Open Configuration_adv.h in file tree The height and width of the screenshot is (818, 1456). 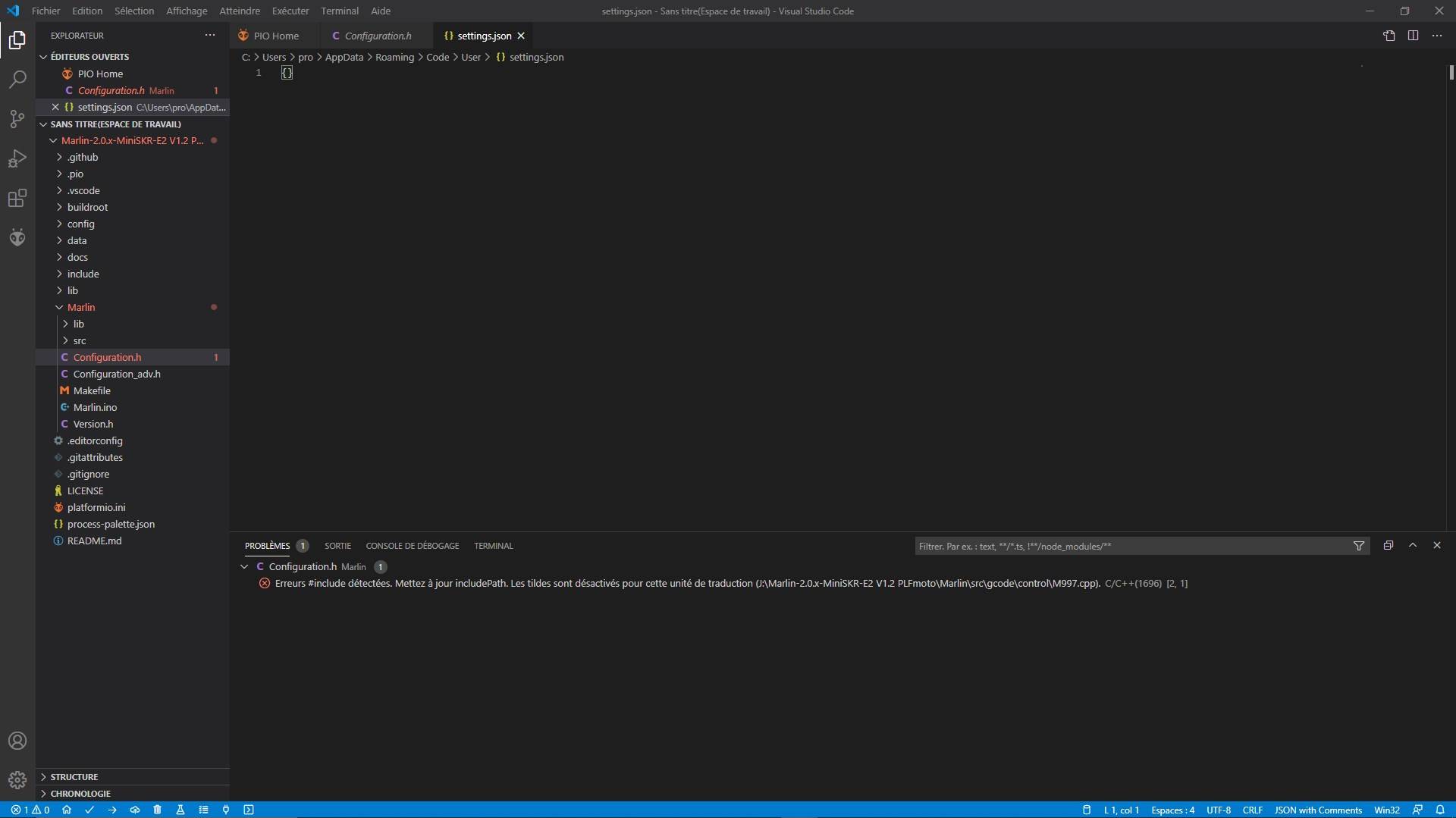[x=117, y=374]
